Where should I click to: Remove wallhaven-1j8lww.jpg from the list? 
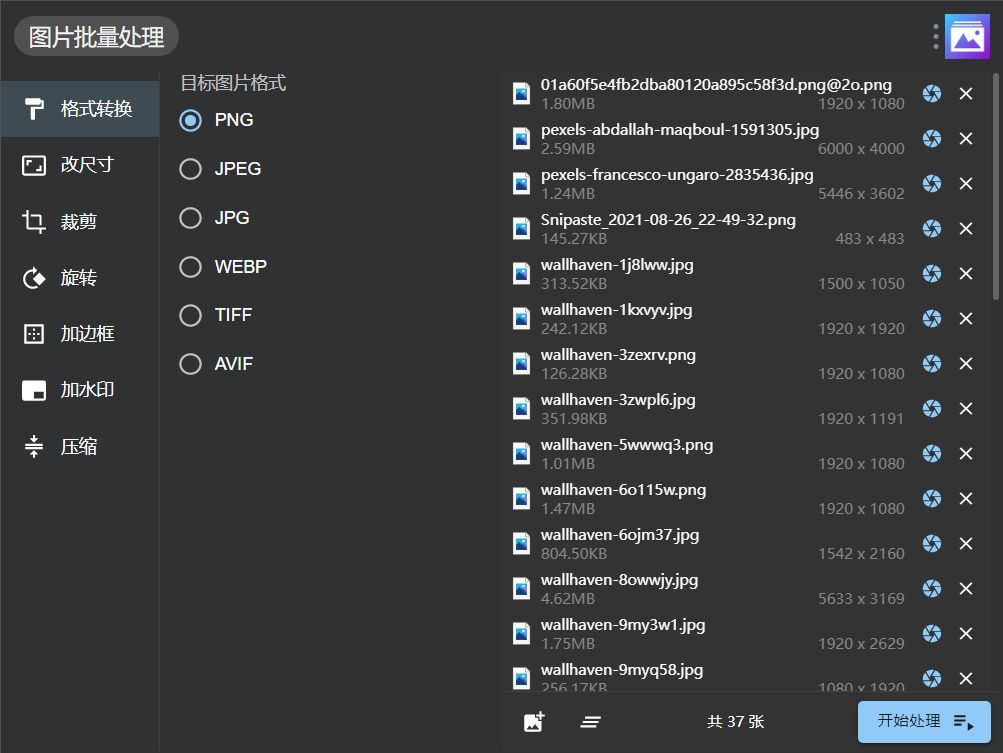(966, 274)
